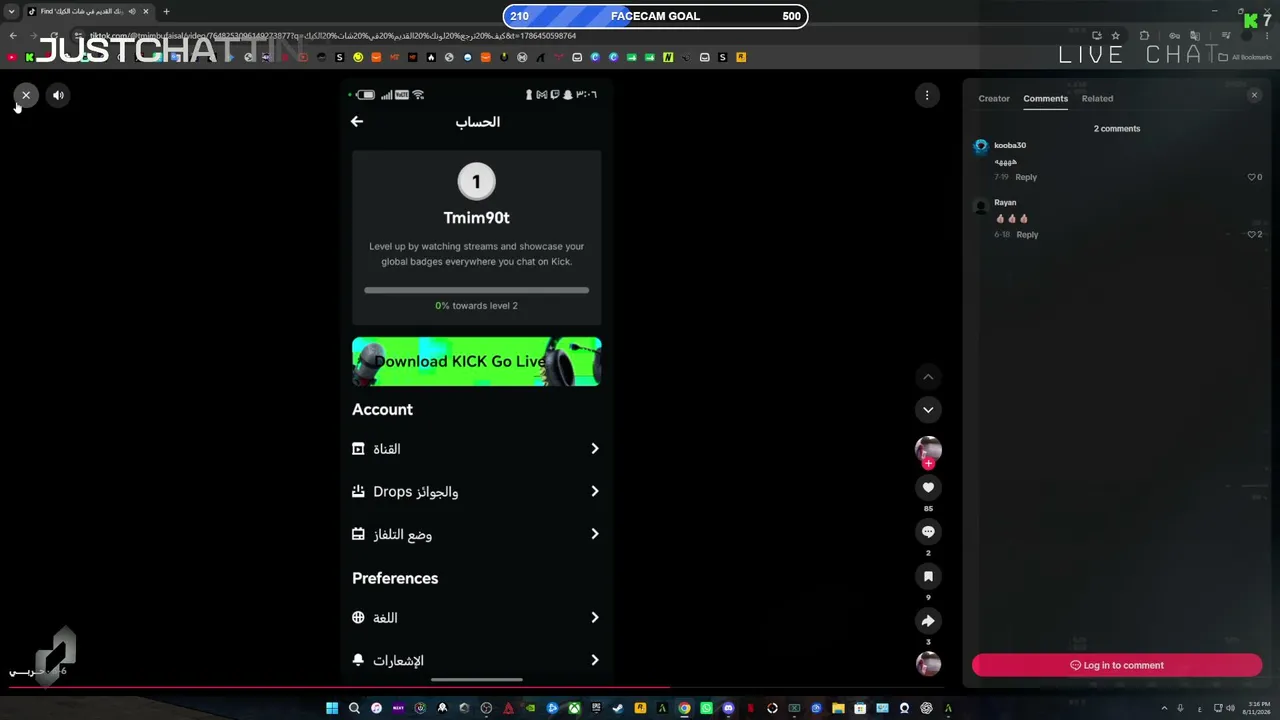1280x720 pixels.
Task: Go back in the browser
Action: click(x=13, y=36)
